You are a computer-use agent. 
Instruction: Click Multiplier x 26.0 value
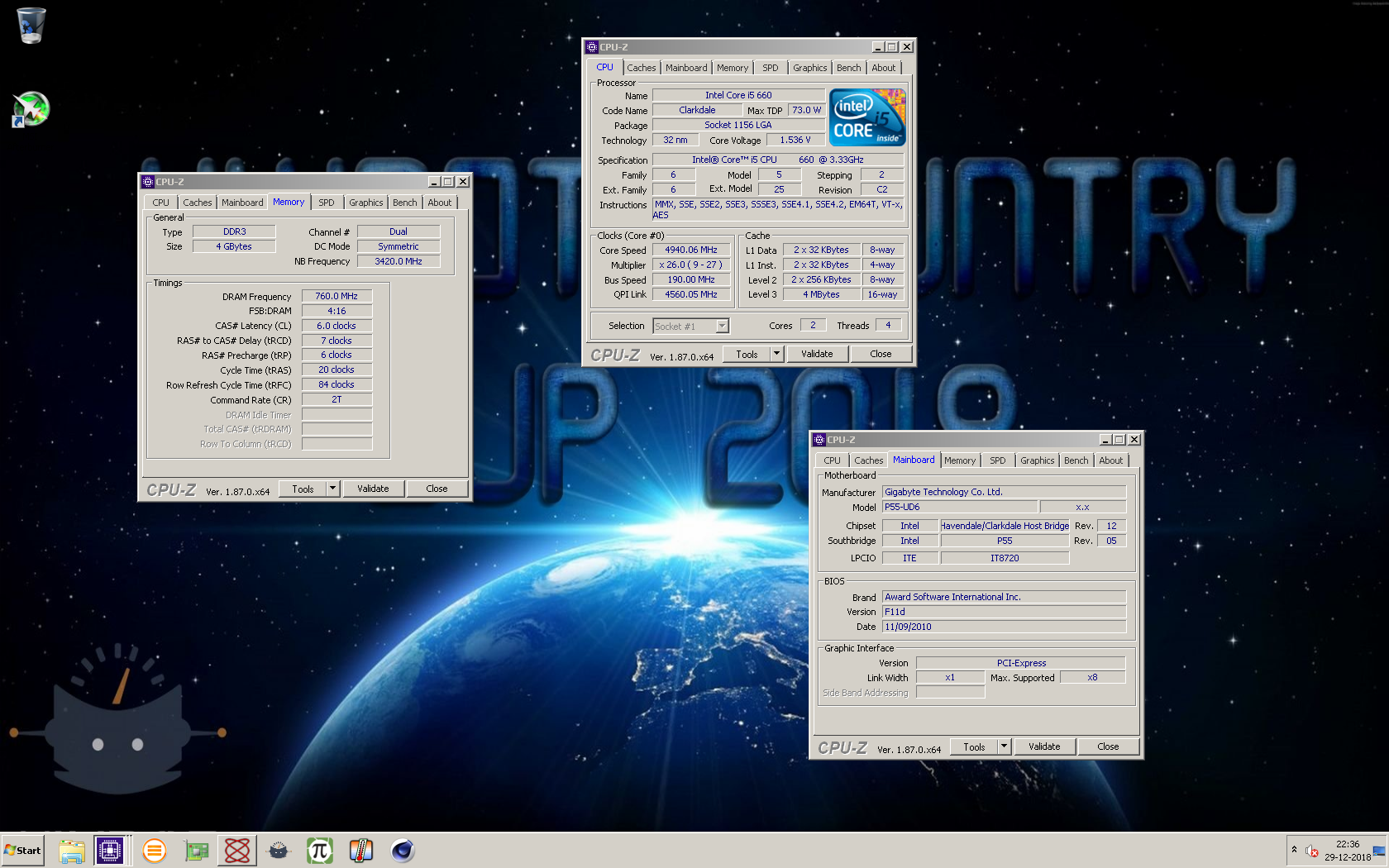691,265
